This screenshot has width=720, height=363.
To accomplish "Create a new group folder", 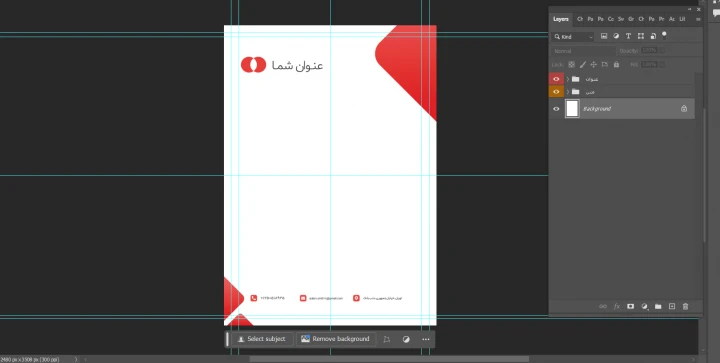I will [658, 307].
